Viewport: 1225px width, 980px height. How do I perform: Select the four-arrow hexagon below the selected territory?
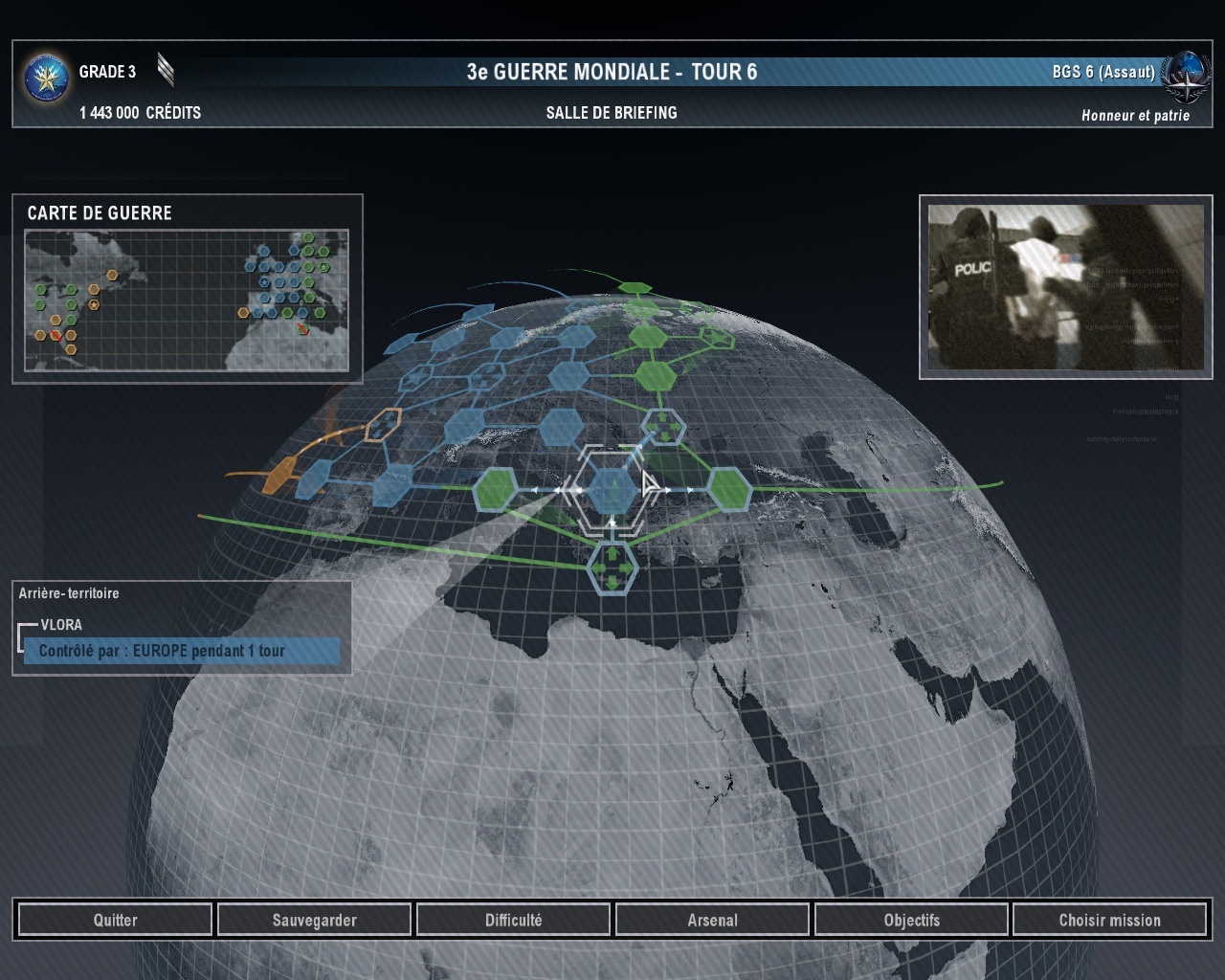click(612, 566)
